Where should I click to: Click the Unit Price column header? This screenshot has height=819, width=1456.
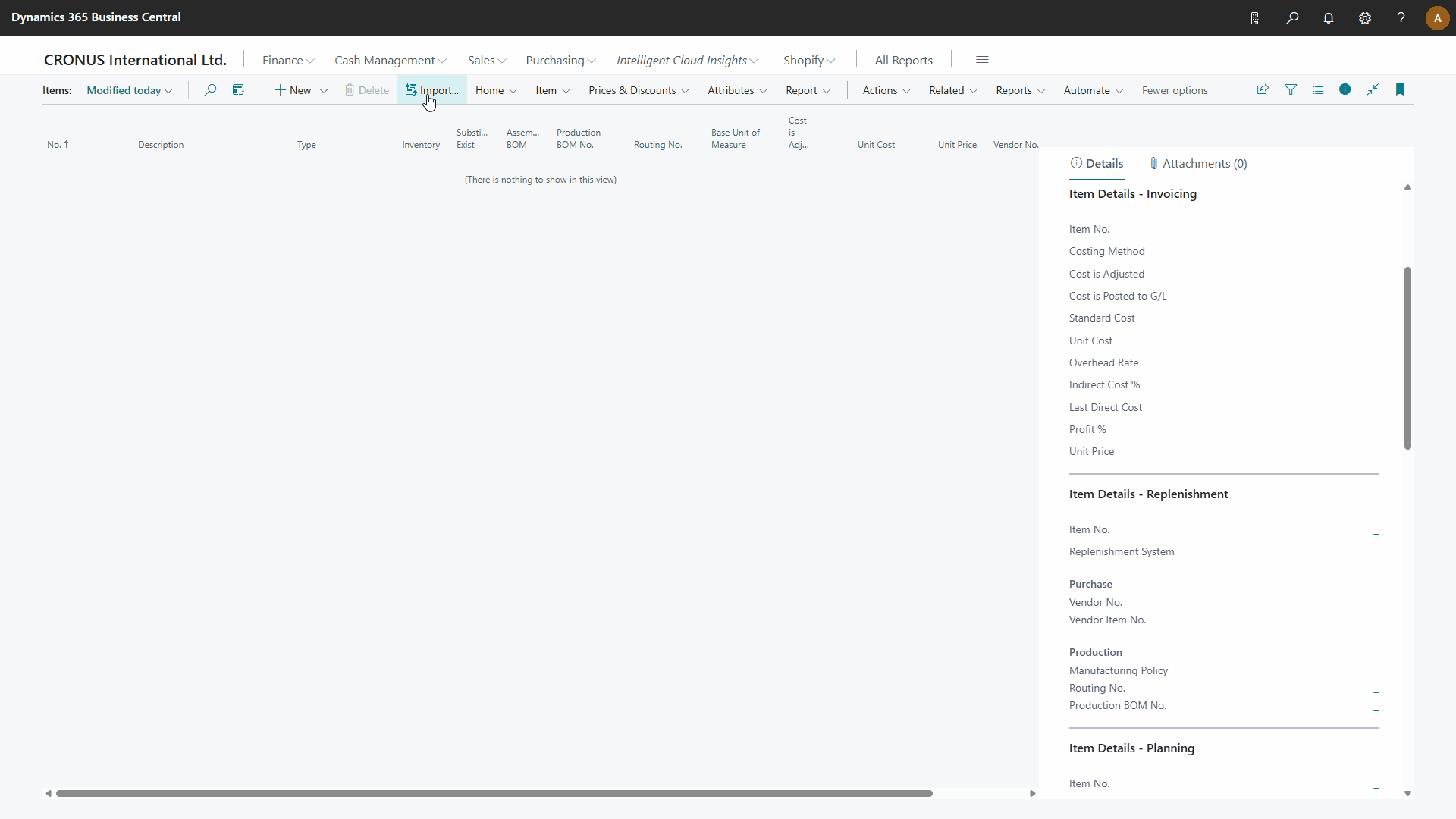[x=957, y=145]
